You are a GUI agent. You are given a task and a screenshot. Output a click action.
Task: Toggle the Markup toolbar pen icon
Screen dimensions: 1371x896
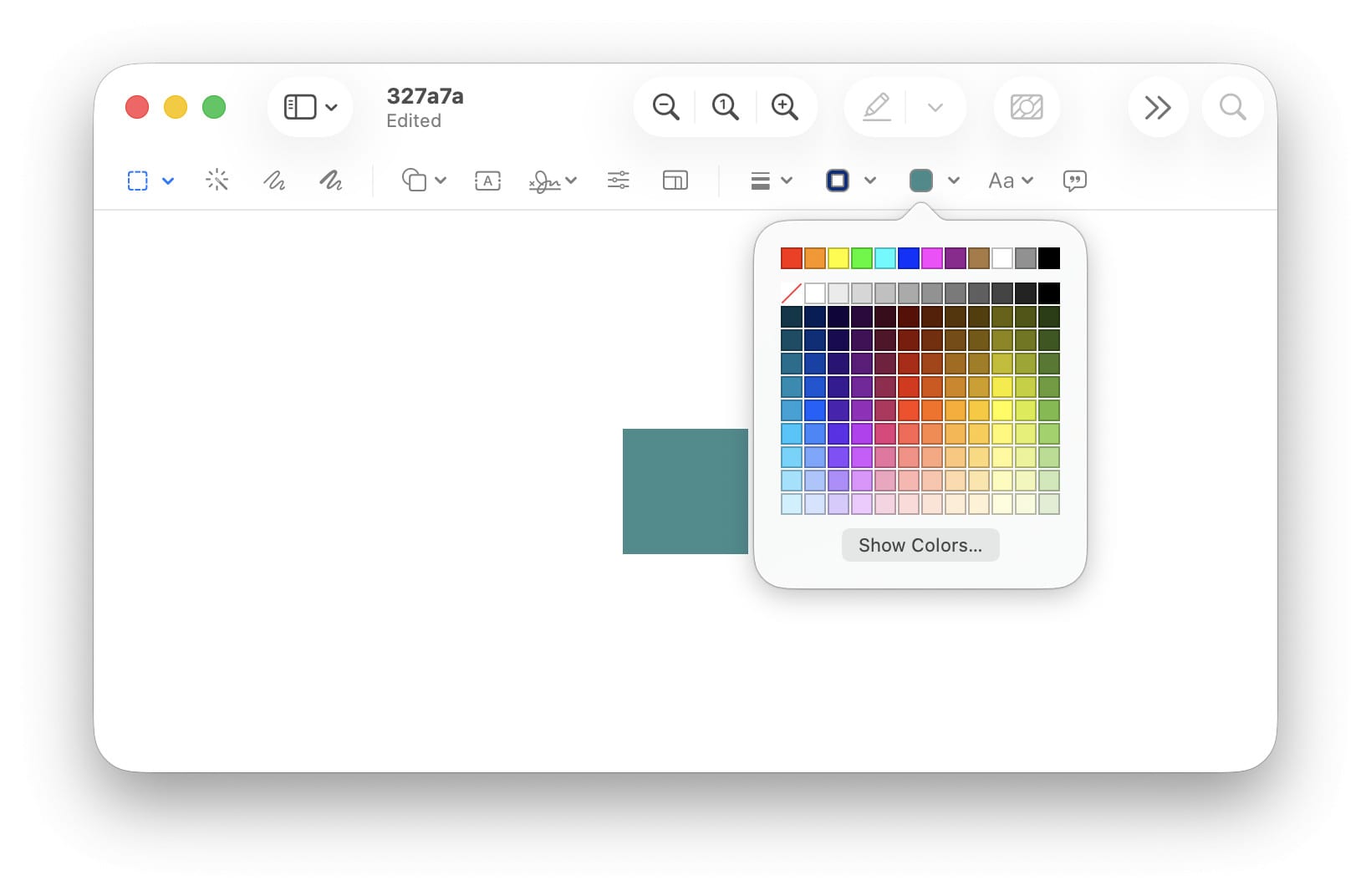tap(876, 107)
